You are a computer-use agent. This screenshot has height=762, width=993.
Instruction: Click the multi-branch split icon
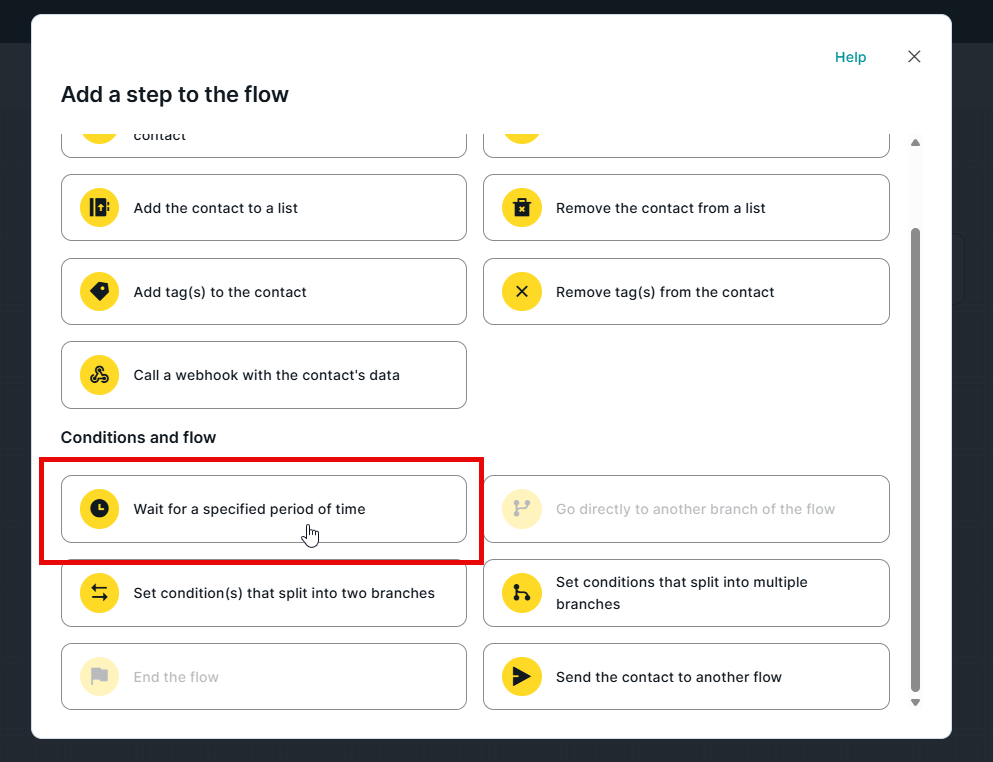pos(521,593)
